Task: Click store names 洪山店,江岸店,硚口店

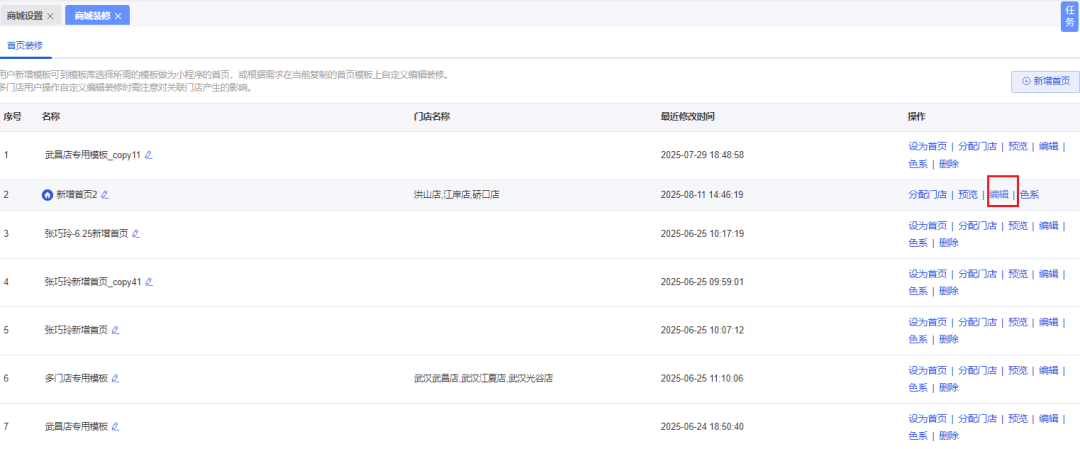Action: coord(457,195)
